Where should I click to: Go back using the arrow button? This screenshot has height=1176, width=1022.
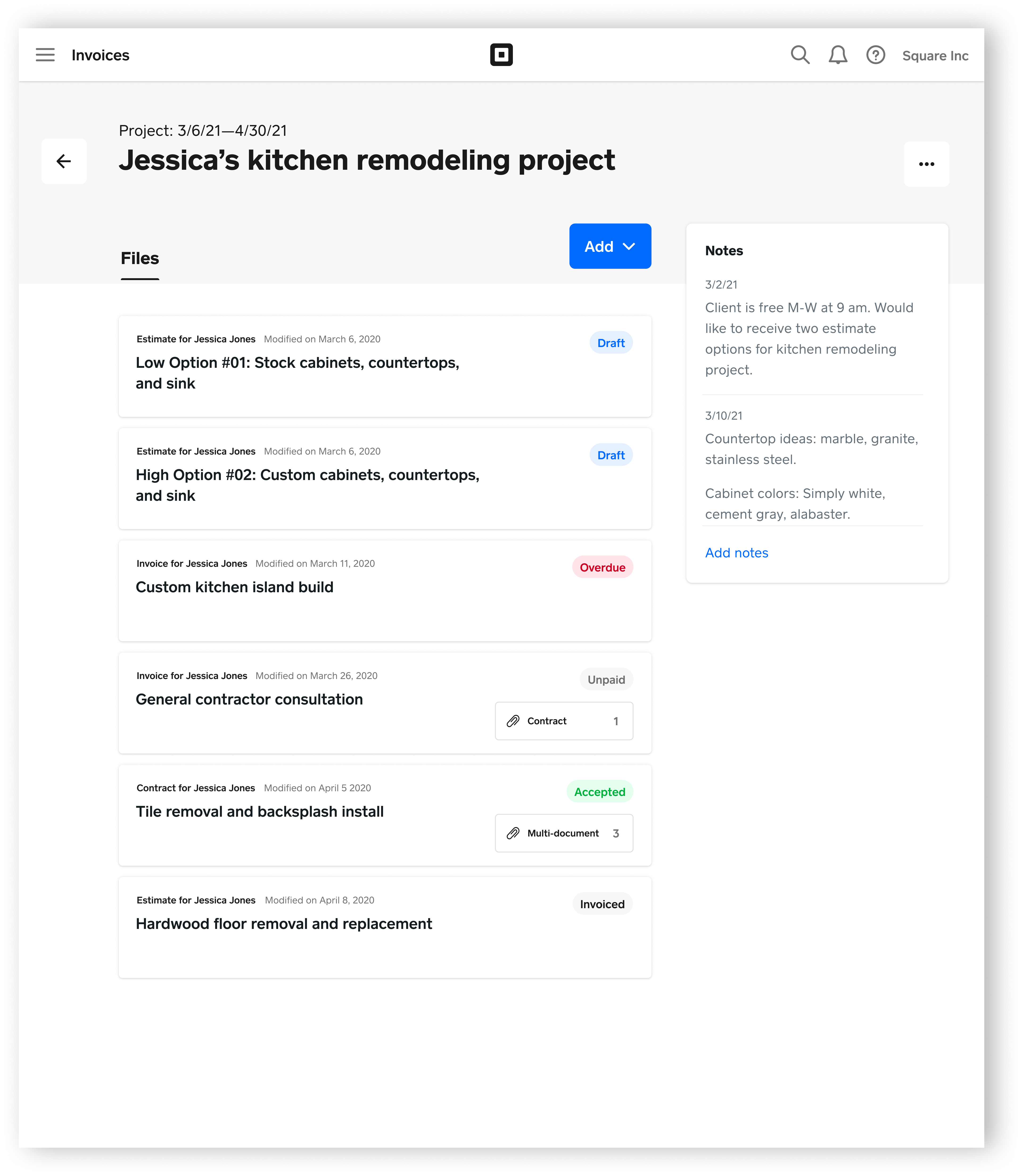coord(64,161)
